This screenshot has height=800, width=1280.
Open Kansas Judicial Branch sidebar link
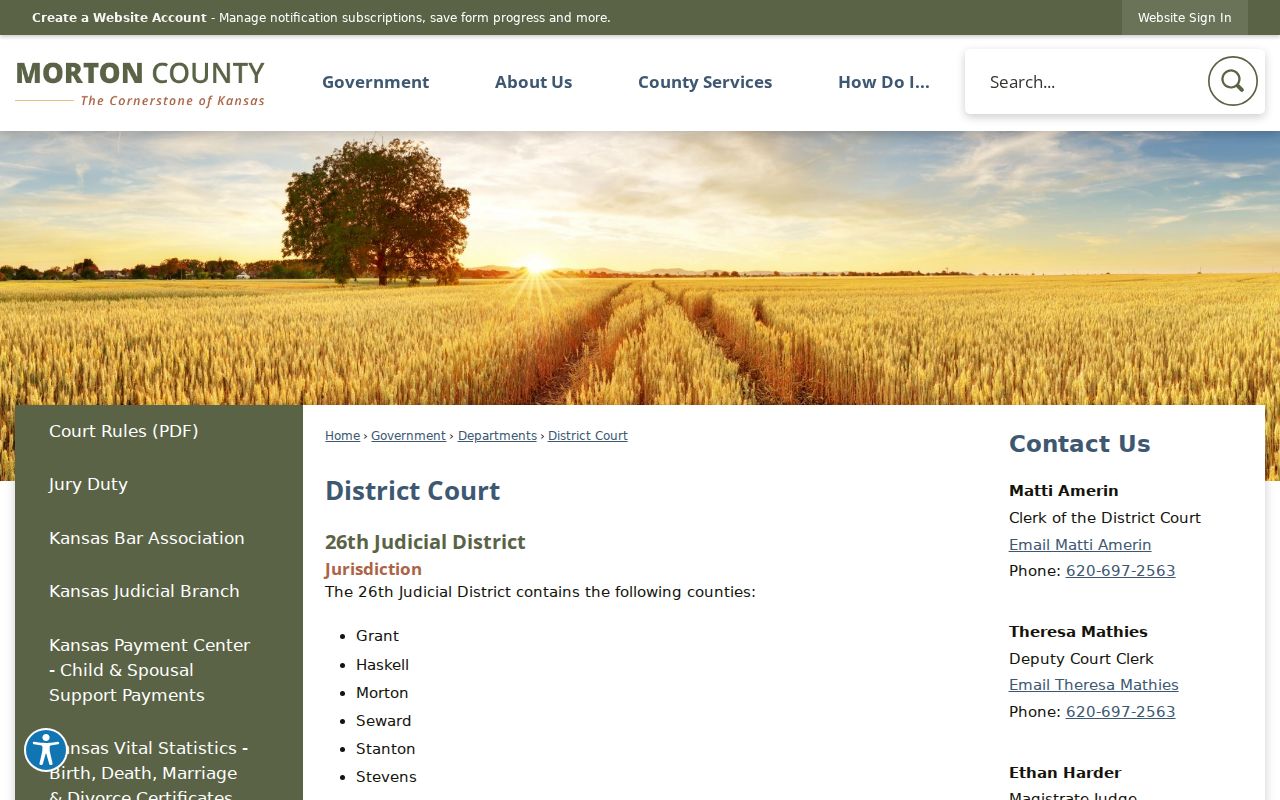tap(144, 591)
